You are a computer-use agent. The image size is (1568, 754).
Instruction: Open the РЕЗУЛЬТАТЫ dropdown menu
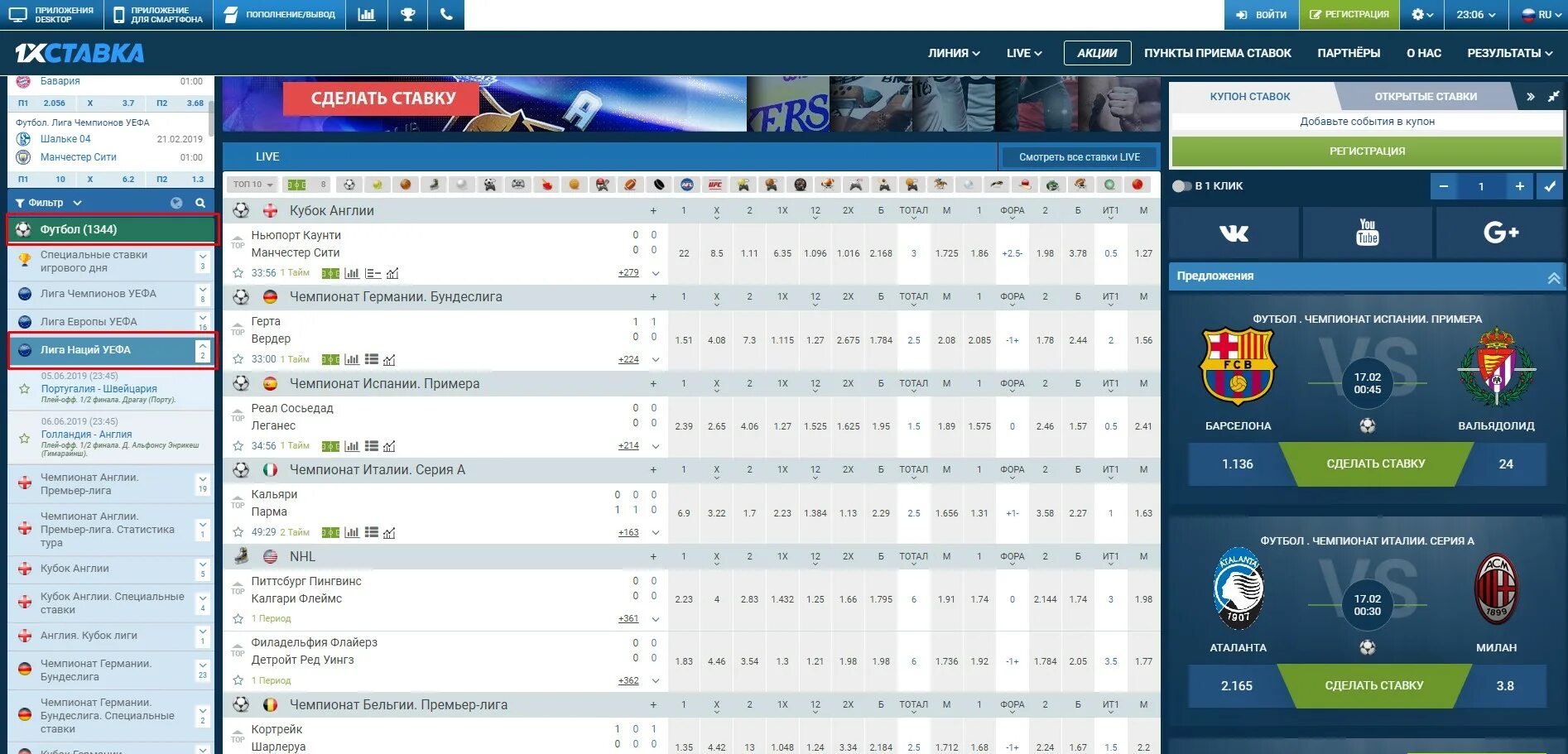1510,53
